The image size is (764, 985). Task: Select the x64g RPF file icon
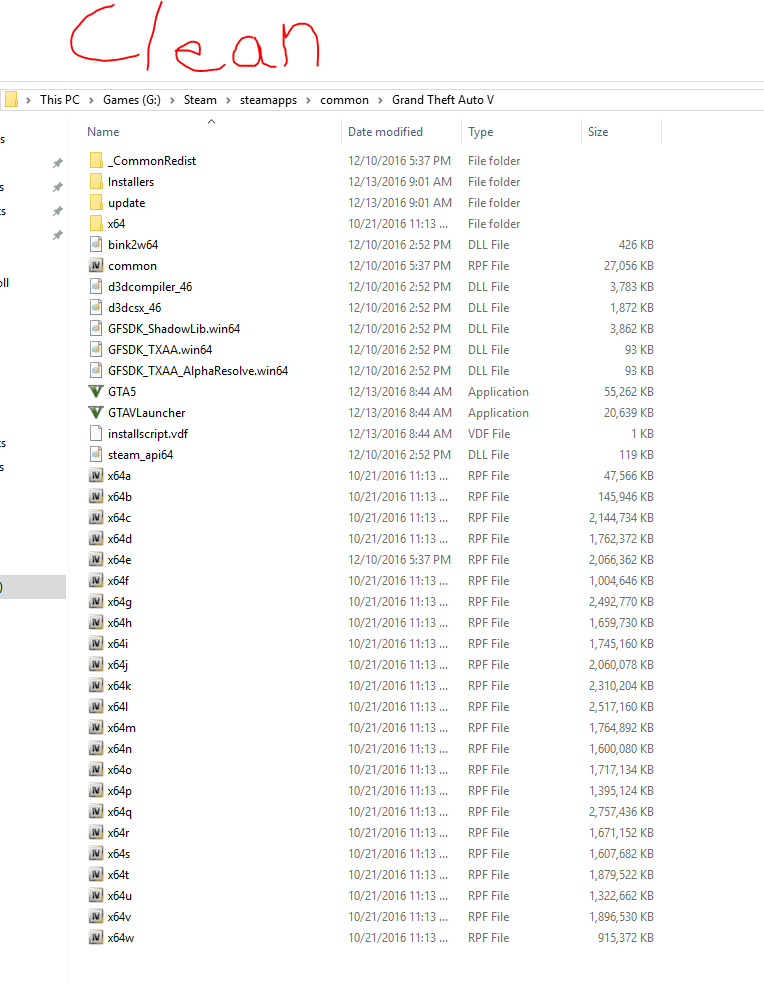click(x=96, y=602)
